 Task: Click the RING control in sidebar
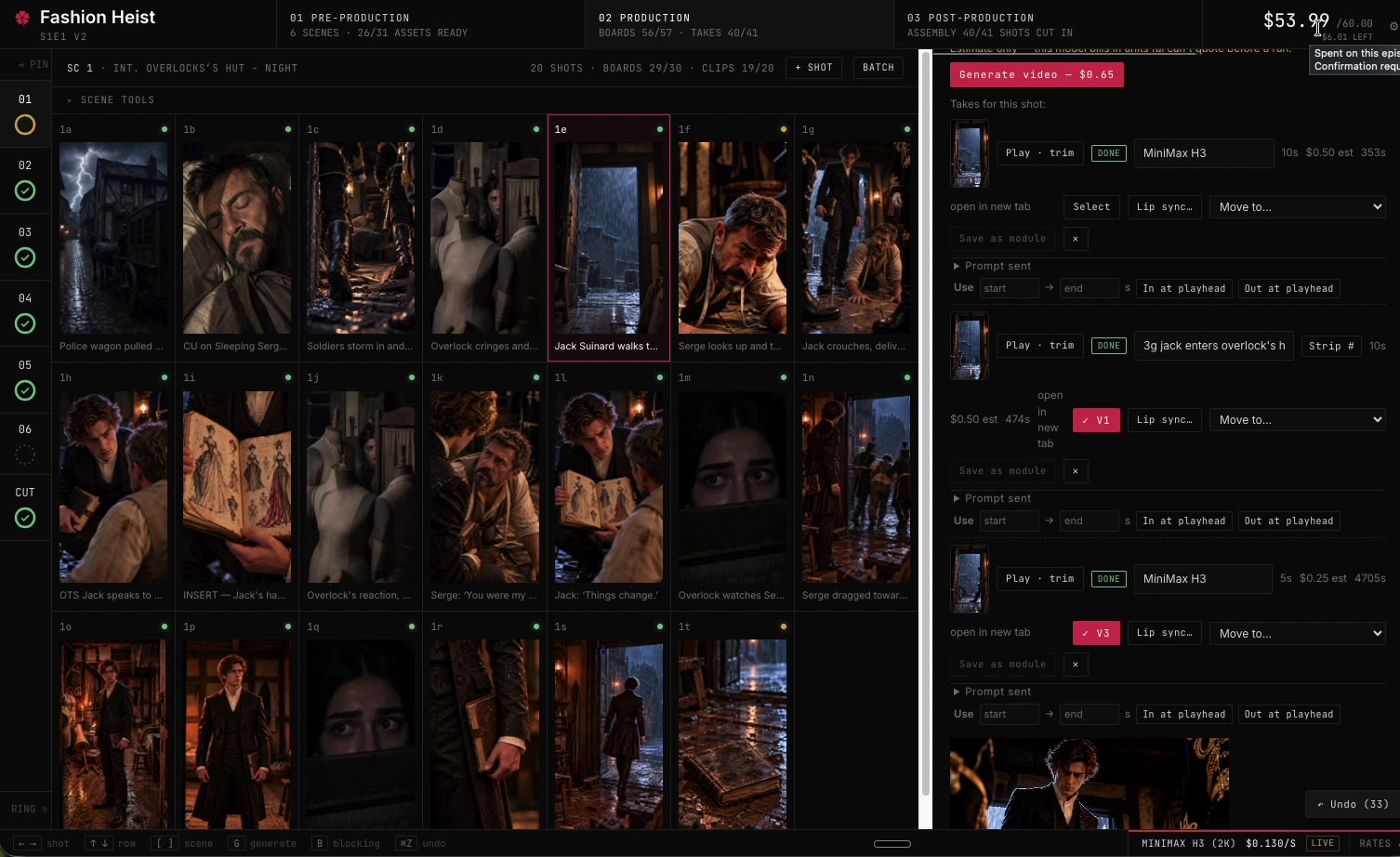pos(30,809)
